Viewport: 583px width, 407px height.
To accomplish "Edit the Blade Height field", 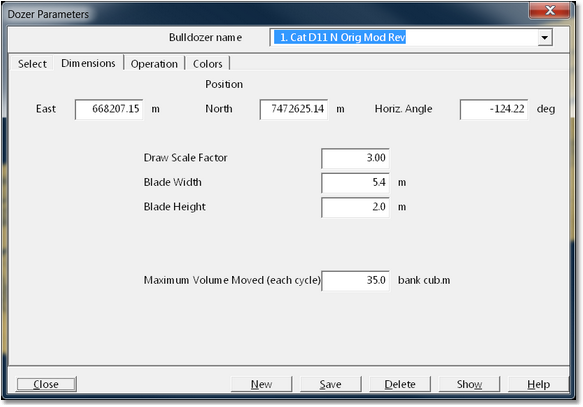I will [x=355, y=207].
